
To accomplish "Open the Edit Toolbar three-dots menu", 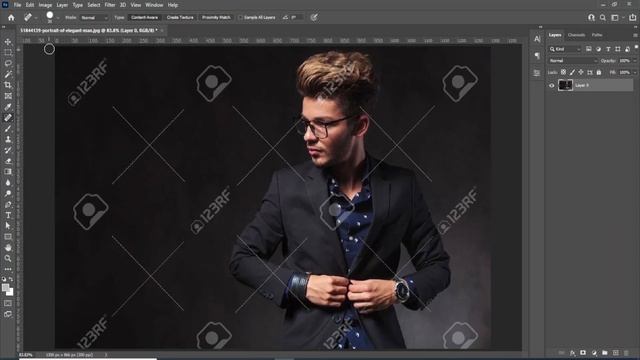I will [x=8, y=269].
